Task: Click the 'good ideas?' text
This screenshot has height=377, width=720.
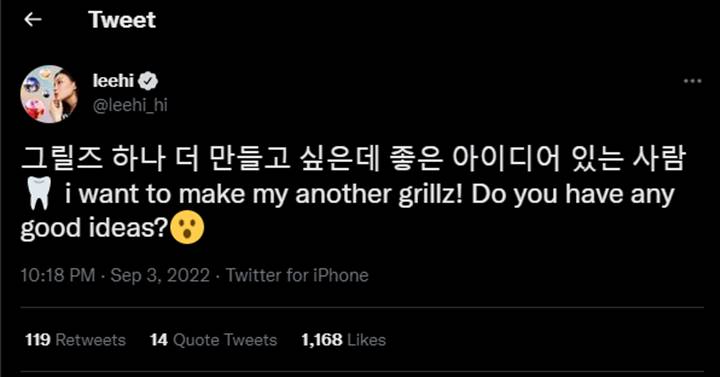Action: pyautogui.click(x=95, y=227)
